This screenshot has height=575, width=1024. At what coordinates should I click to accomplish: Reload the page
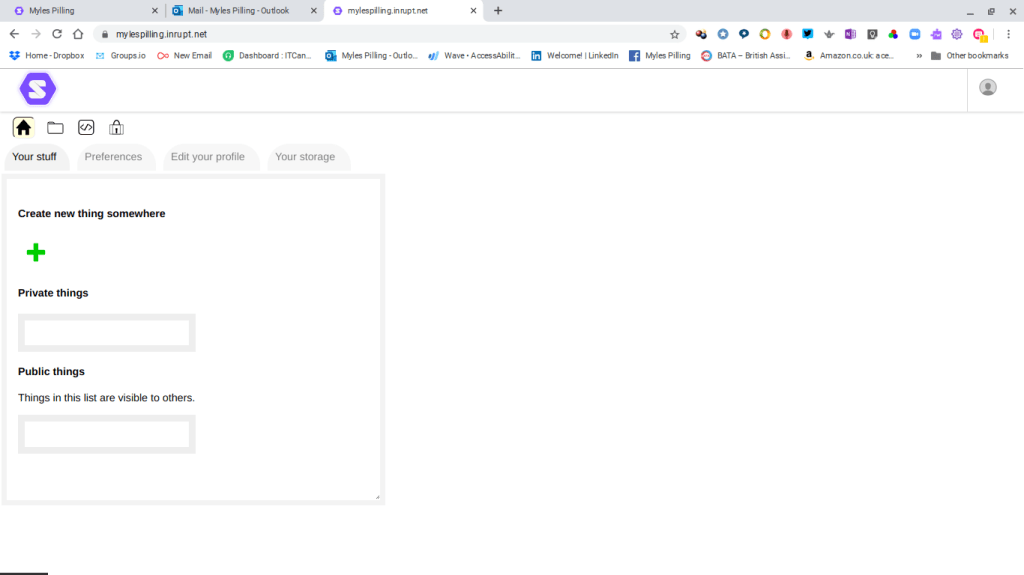coord(57,34)
